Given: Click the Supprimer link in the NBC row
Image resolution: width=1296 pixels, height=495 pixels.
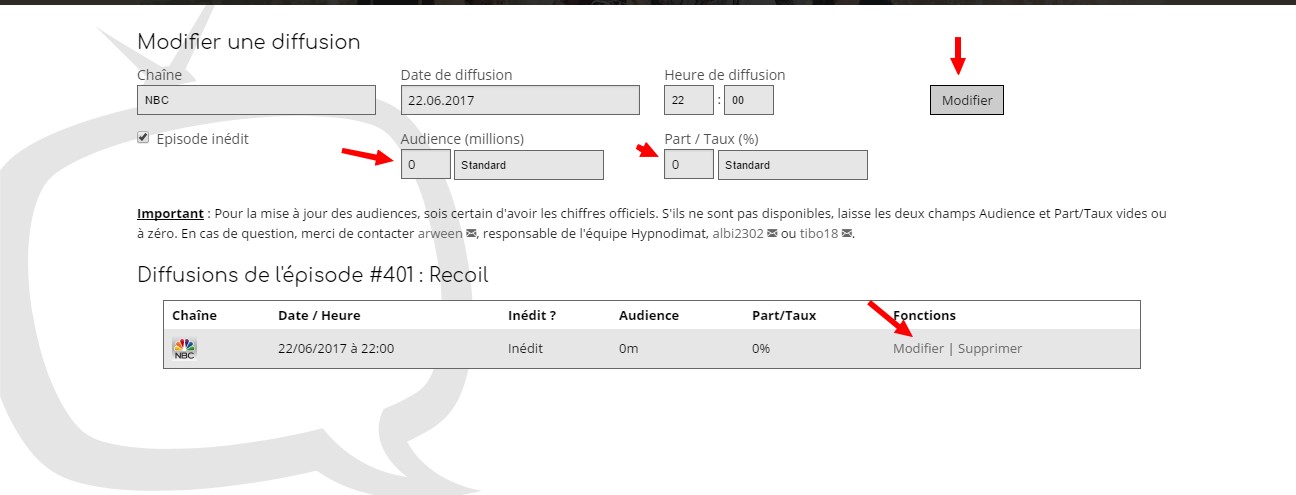Looking at the screenshot, I should [x=990, y=348].
